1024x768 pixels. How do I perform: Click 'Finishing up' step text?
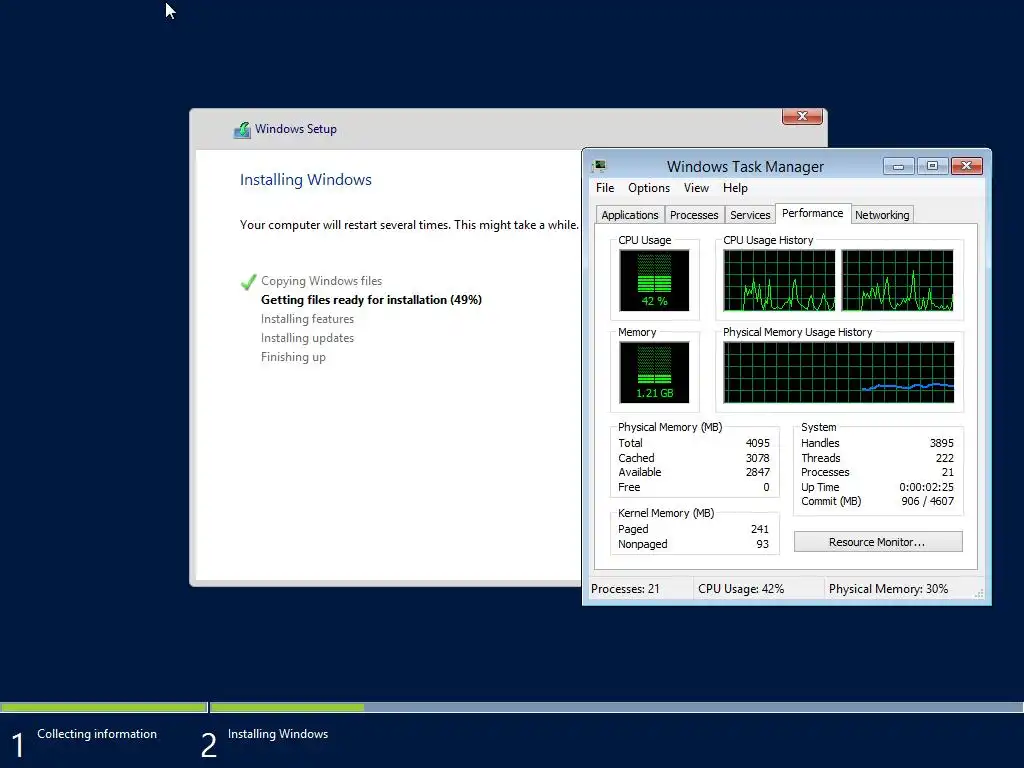(x=293, y=357)
